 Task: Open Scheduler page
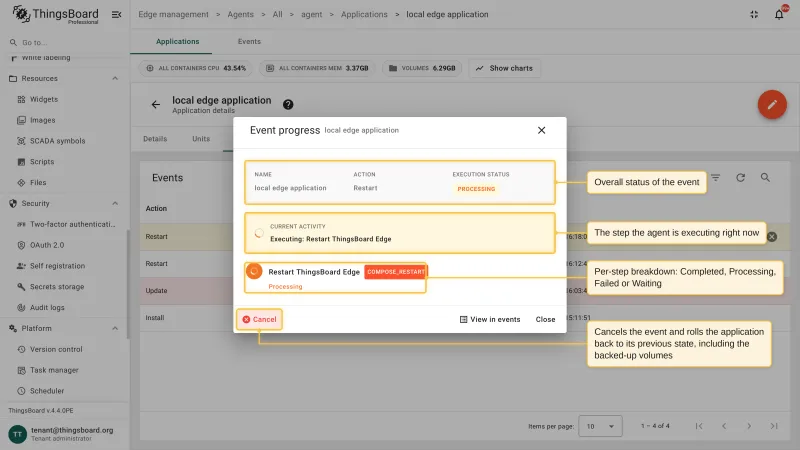click(x=47, y=391)
